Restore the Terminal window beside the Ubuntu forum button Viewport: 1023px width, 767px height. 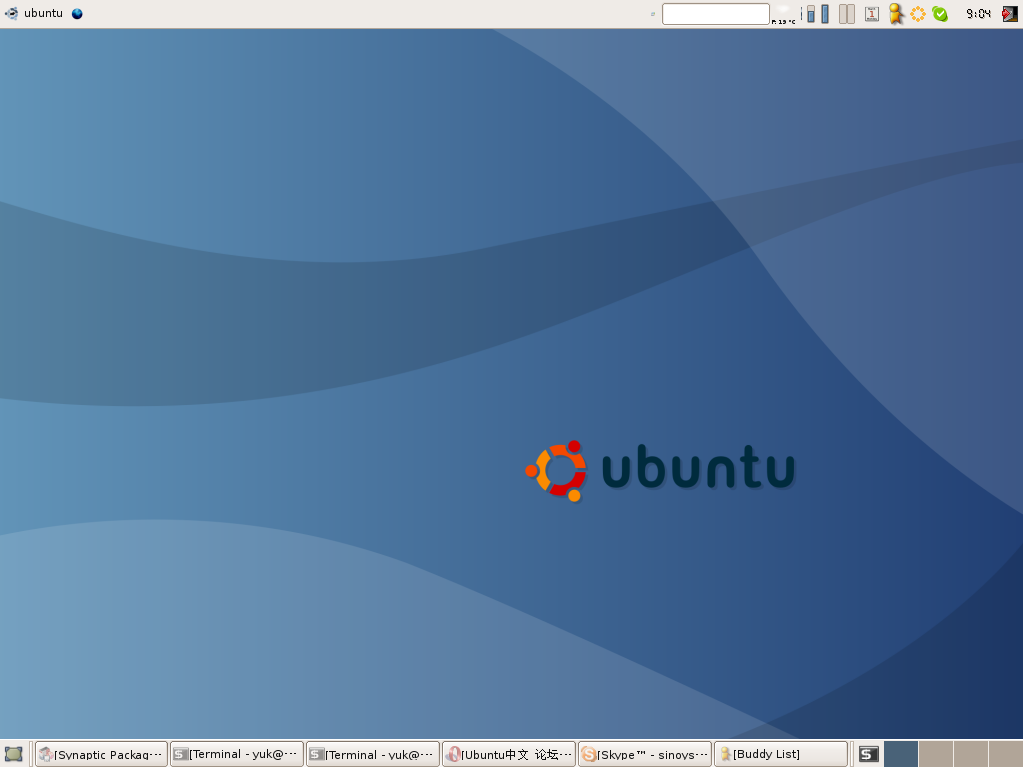tap(373, 755)
